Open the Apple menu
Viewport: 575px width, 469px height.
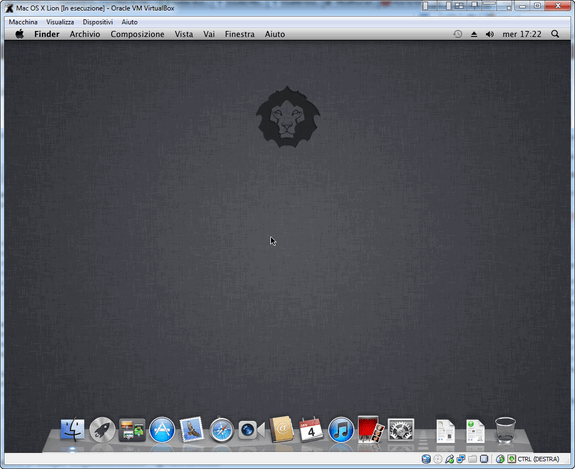tap(19, 34)
